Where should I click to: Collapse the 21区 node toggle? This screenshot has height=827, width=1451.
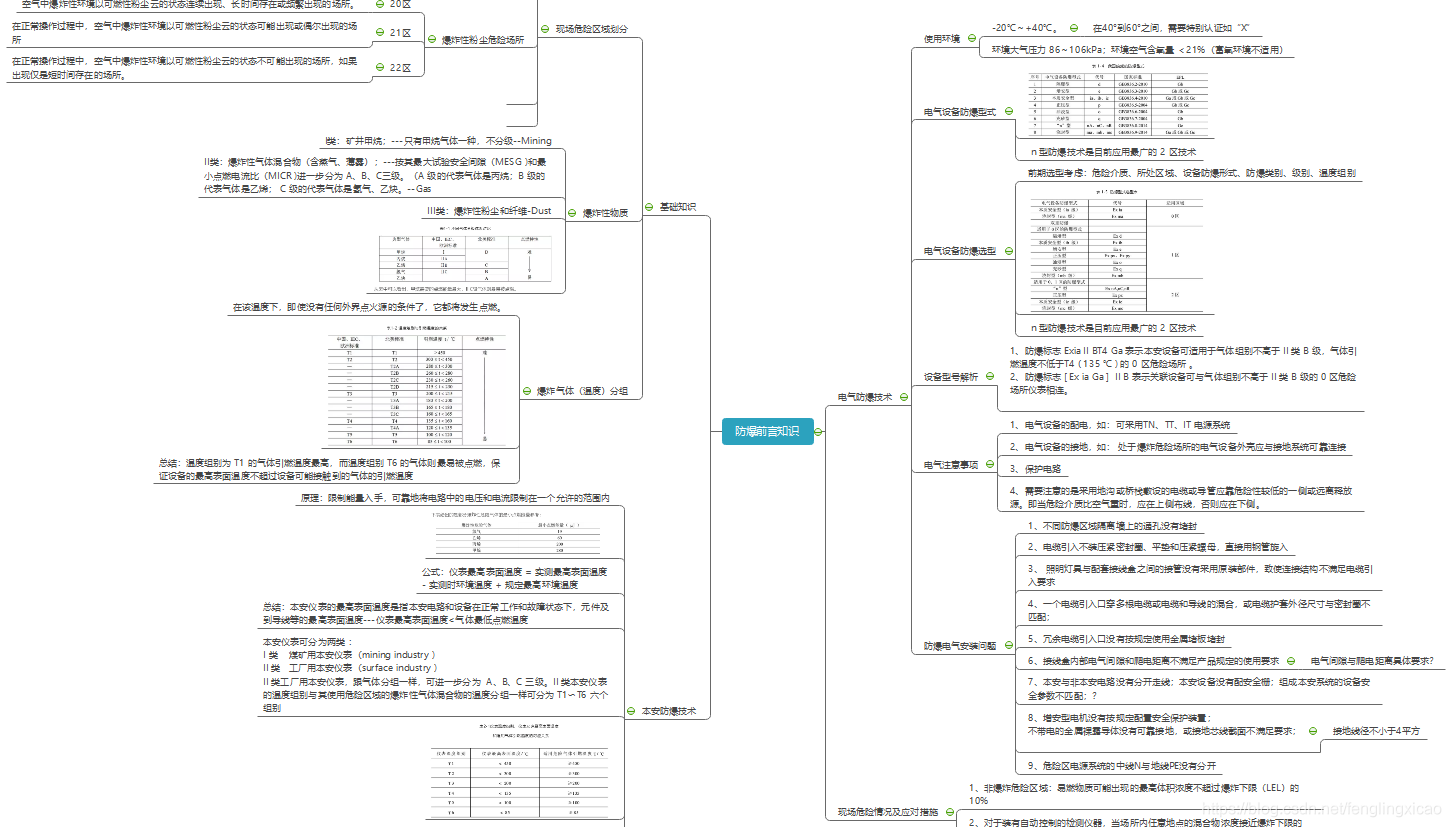click(380, 32)
